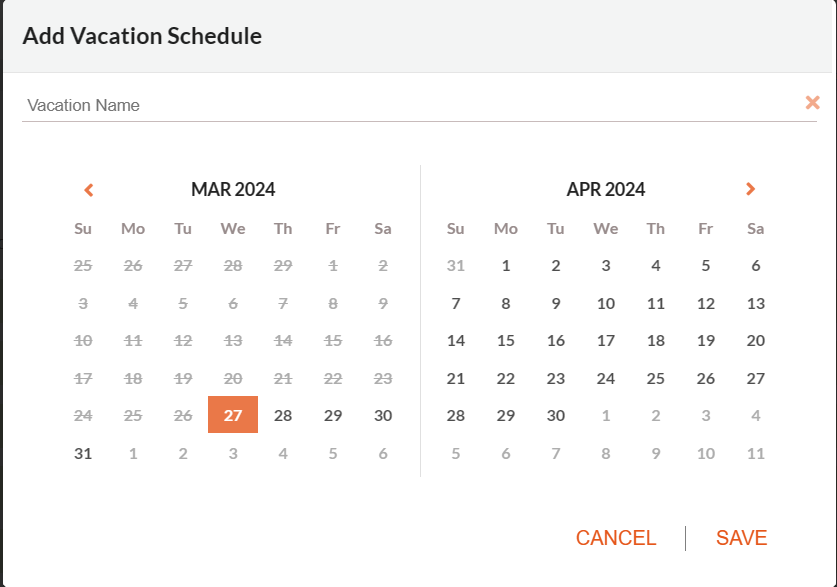The height and width of the screenshot is (587, 837).
Task: Choose March 29 on the calendar
Action: point(333,416)
